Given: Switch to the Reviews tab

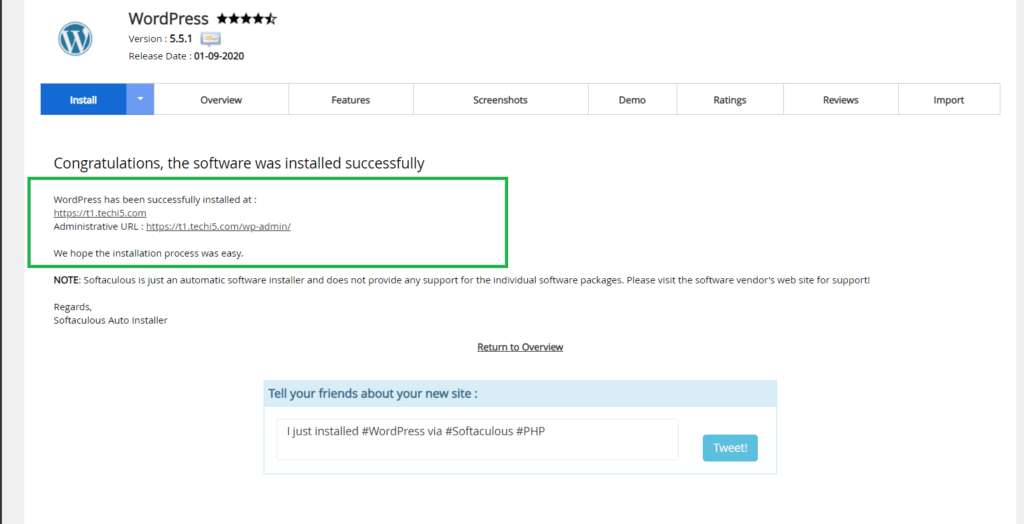Looking at the screenshot, I should pyautogui.click(x=840, y=100).
